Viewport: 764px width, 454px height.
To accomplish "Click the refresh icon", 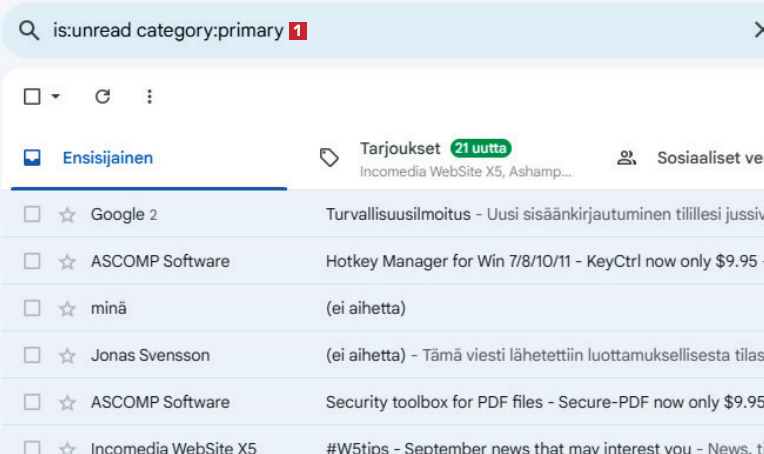I will pos(102,97).
